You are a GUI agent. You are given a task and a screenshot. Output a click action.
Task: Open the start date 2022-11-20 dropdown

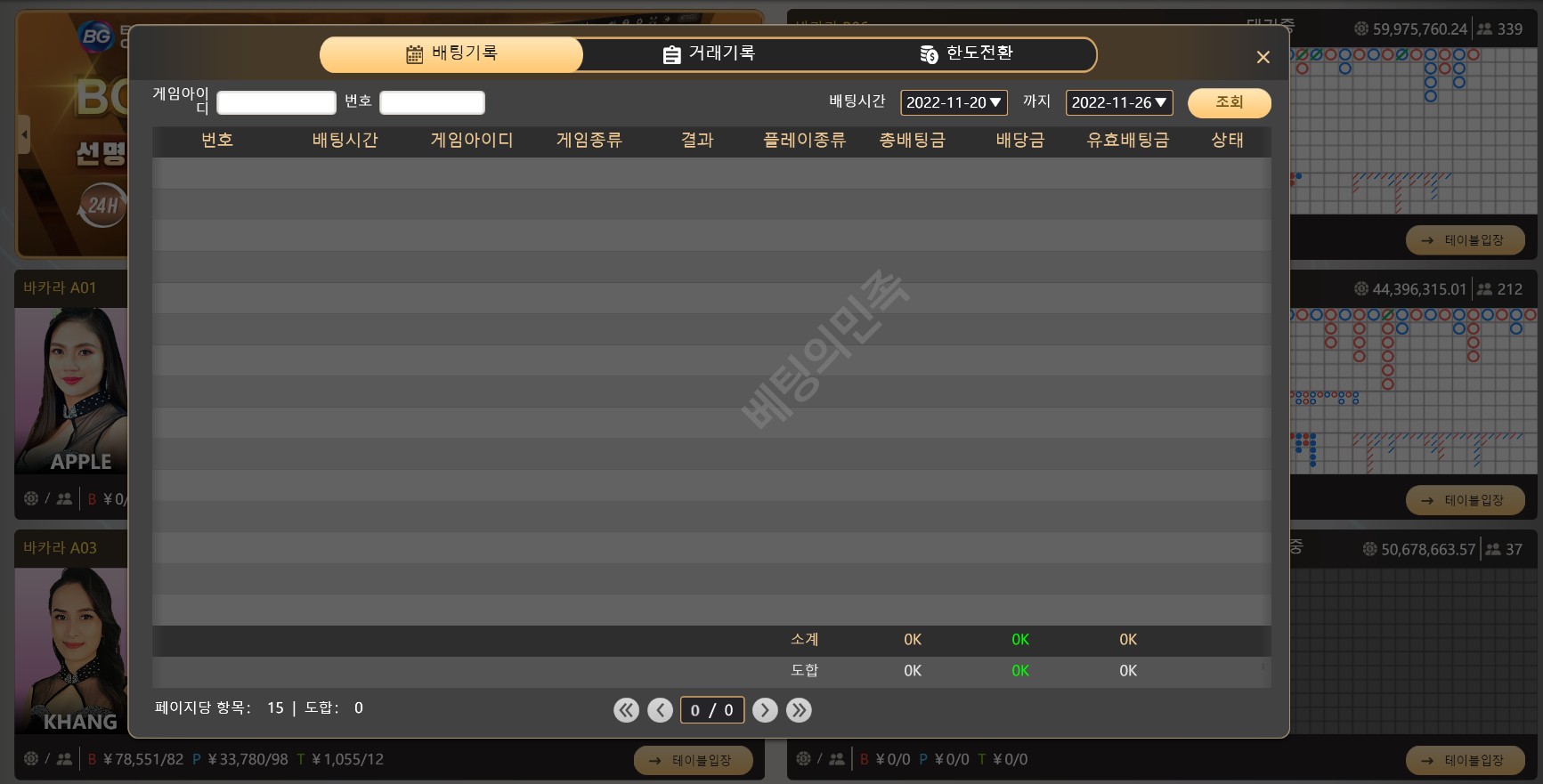pos(954,102)
